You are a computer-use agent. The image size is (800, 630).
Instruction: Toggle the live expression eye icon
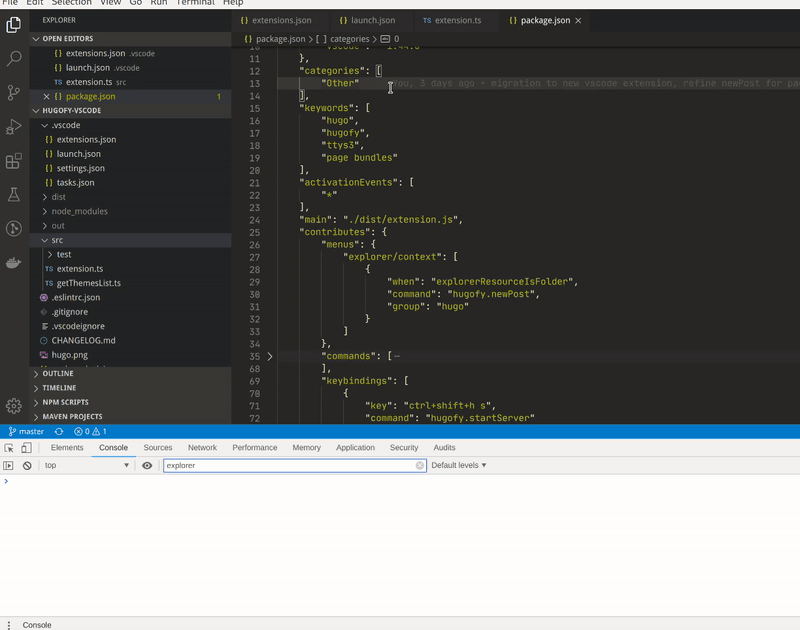147,465
